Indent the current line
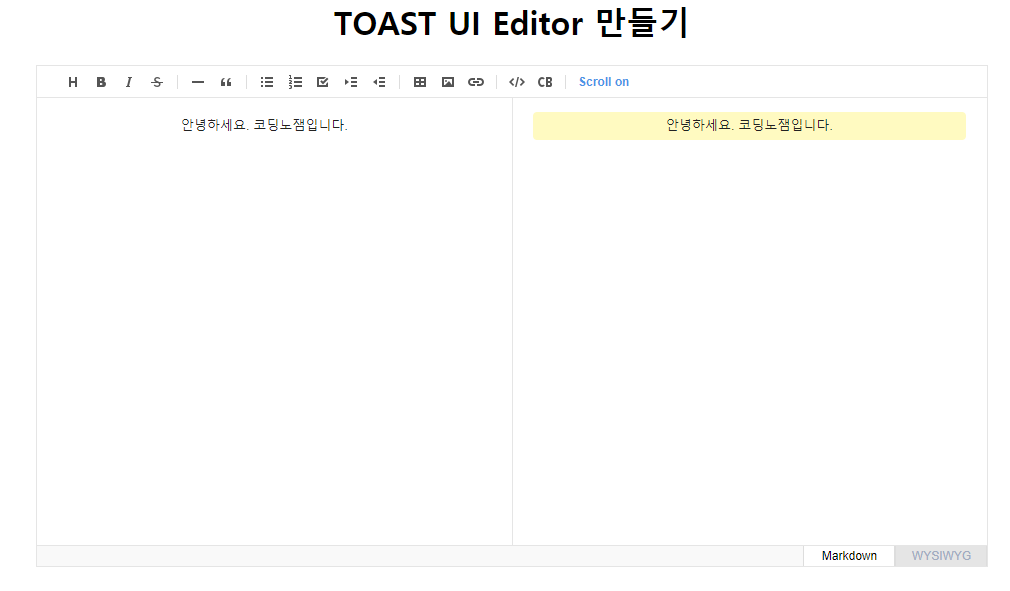The width and height of the screenshot is (1010, 591). [x=351, y=82]
